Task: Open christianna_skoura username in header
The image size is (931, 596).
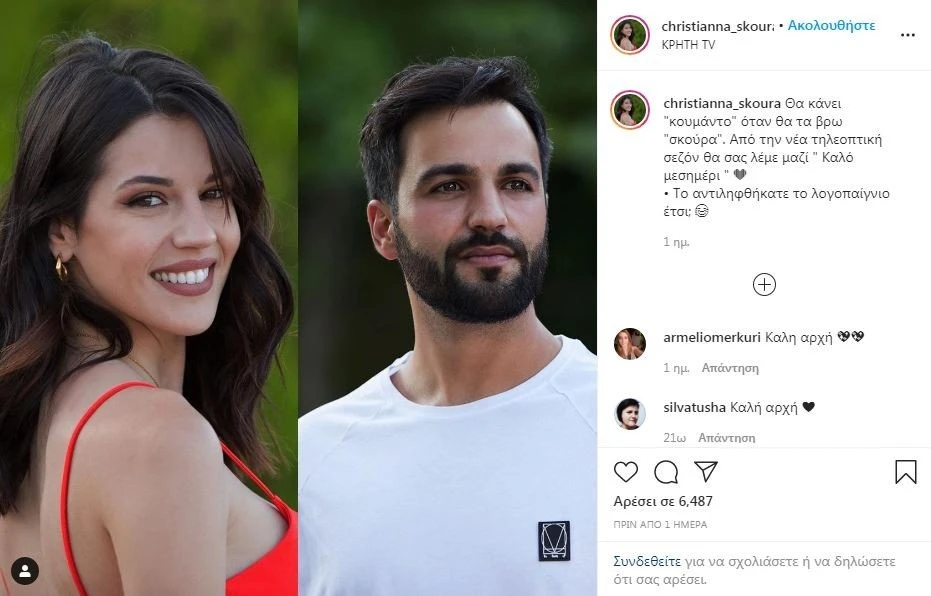Action: (717, 26)
